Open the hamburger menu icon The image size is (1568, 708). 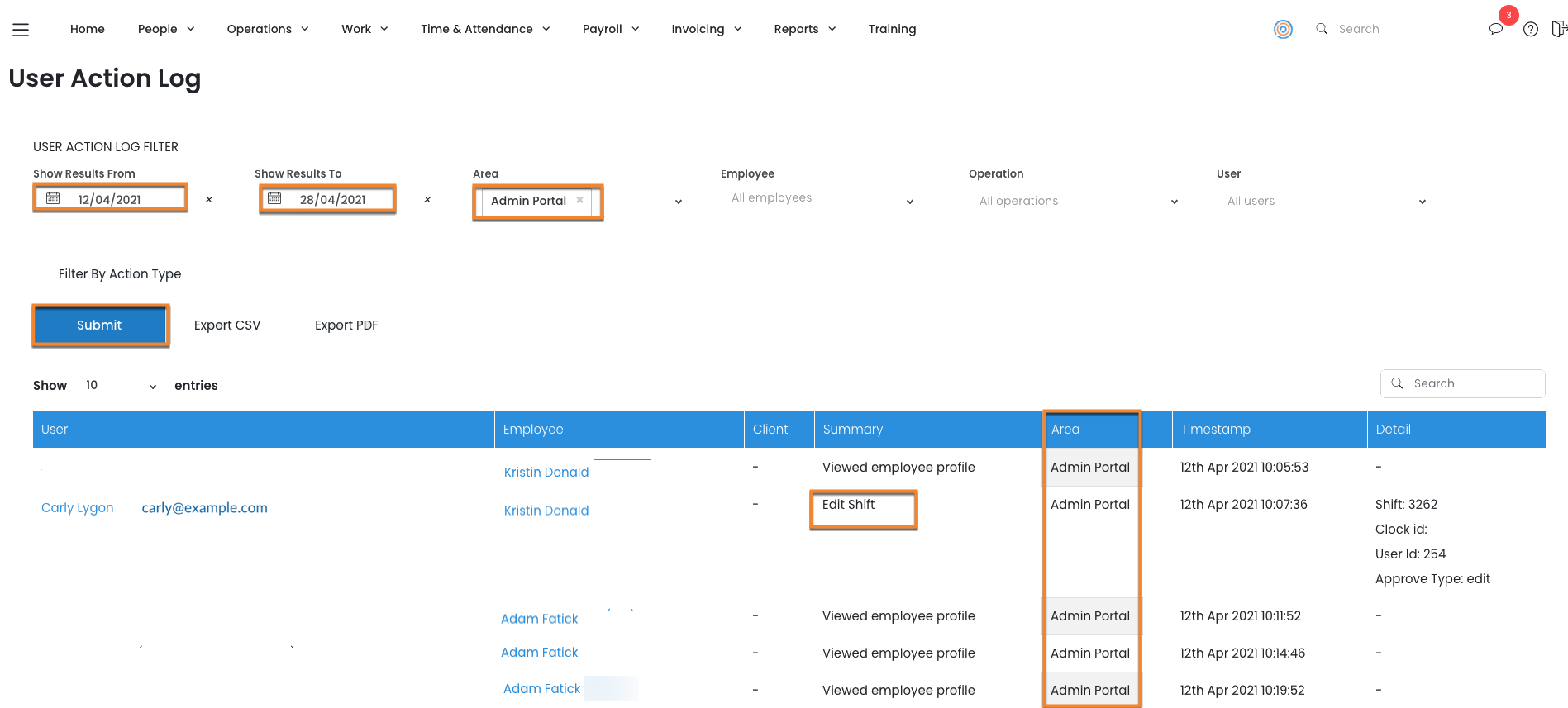[21, 30]
